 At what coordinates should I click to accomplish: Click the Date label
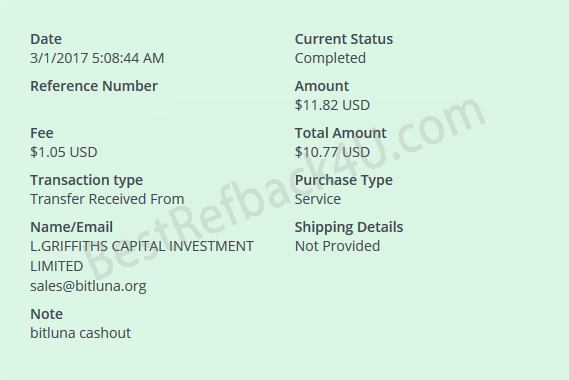coord(46,39)
